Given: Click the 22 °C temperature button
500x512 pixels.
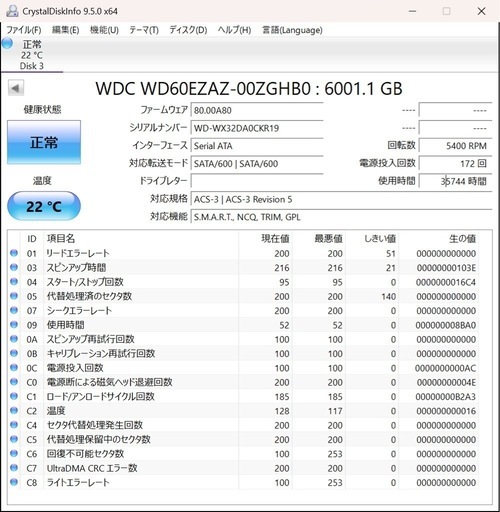Looking at the screenshot, I should click(x=44, y=206).
